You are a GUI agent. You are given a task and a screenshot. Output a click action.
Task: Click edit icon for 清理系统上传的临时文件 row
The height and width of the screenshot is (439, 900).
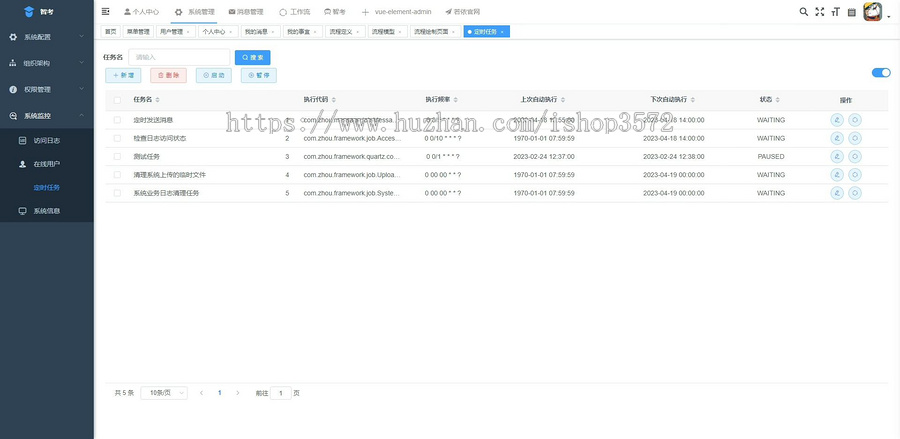pyautogui.click(x=837, y=174)
